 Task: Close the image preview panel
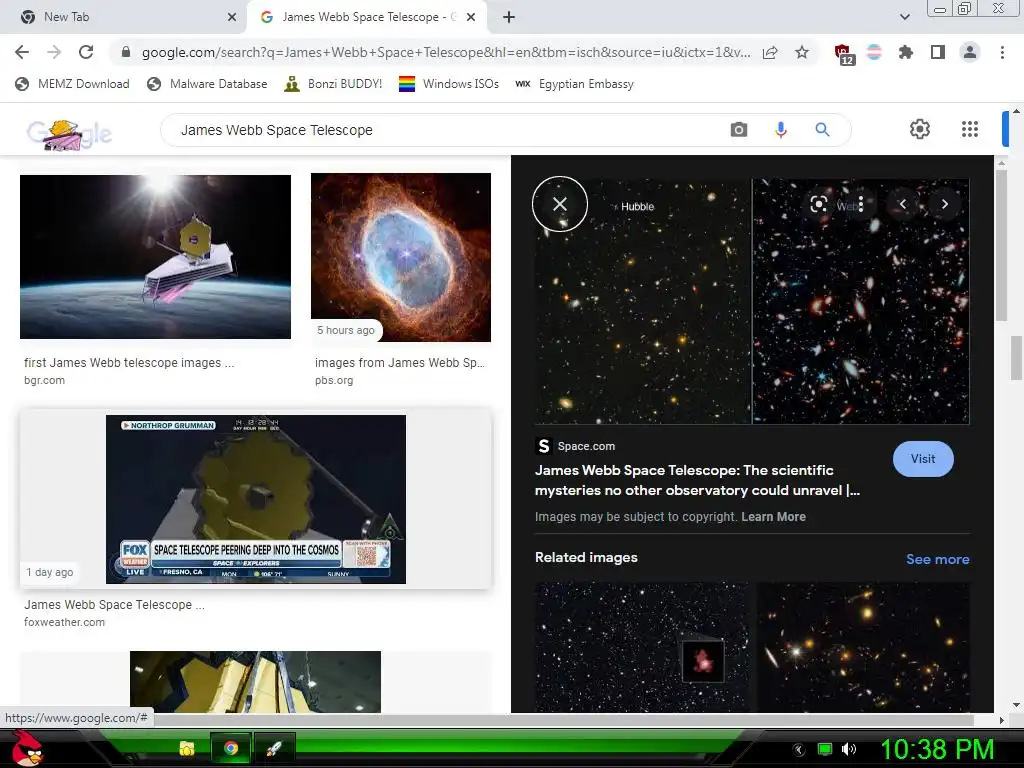pyautogui.click(x=560, y=204)
